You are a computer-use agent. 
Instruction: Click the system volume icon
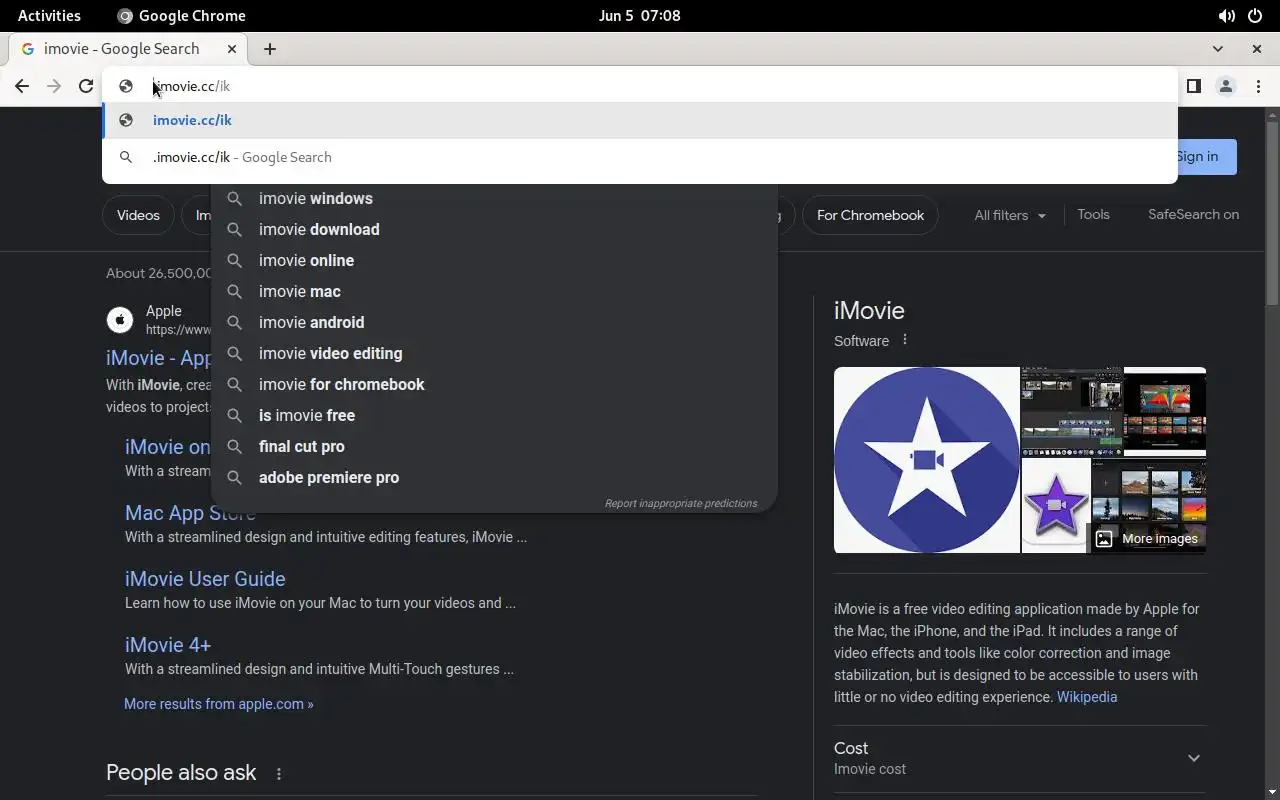pyautogui.click(x=1226, y=16)
